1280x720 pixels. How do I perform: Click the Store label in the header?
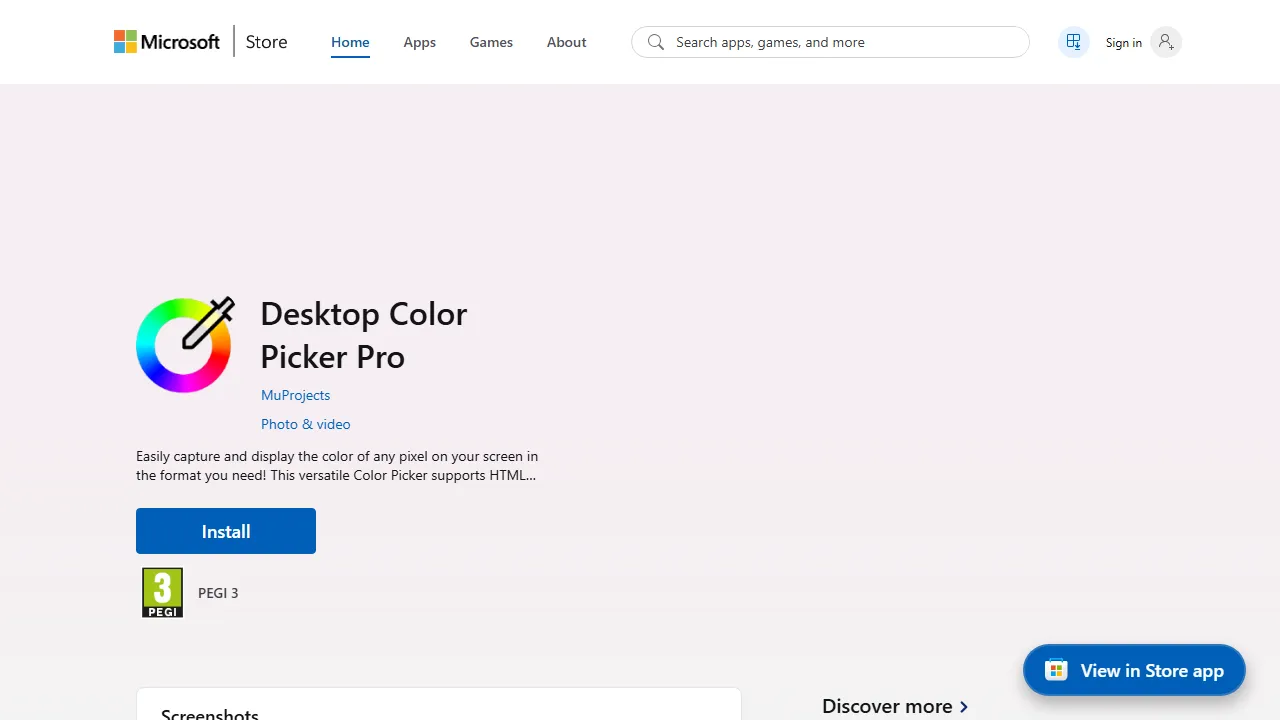point(266,42)
